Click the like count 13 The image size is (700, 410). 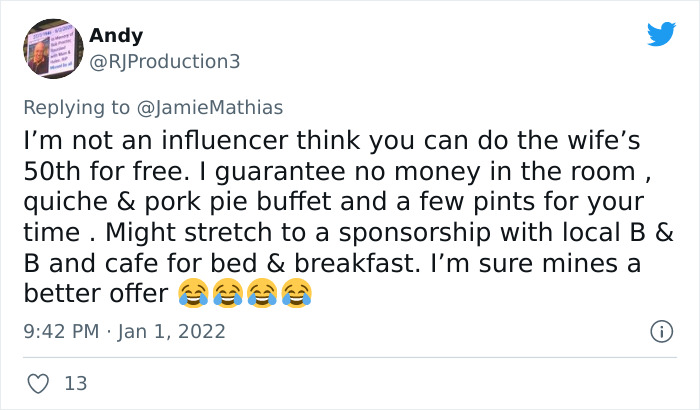coord(74,382)
